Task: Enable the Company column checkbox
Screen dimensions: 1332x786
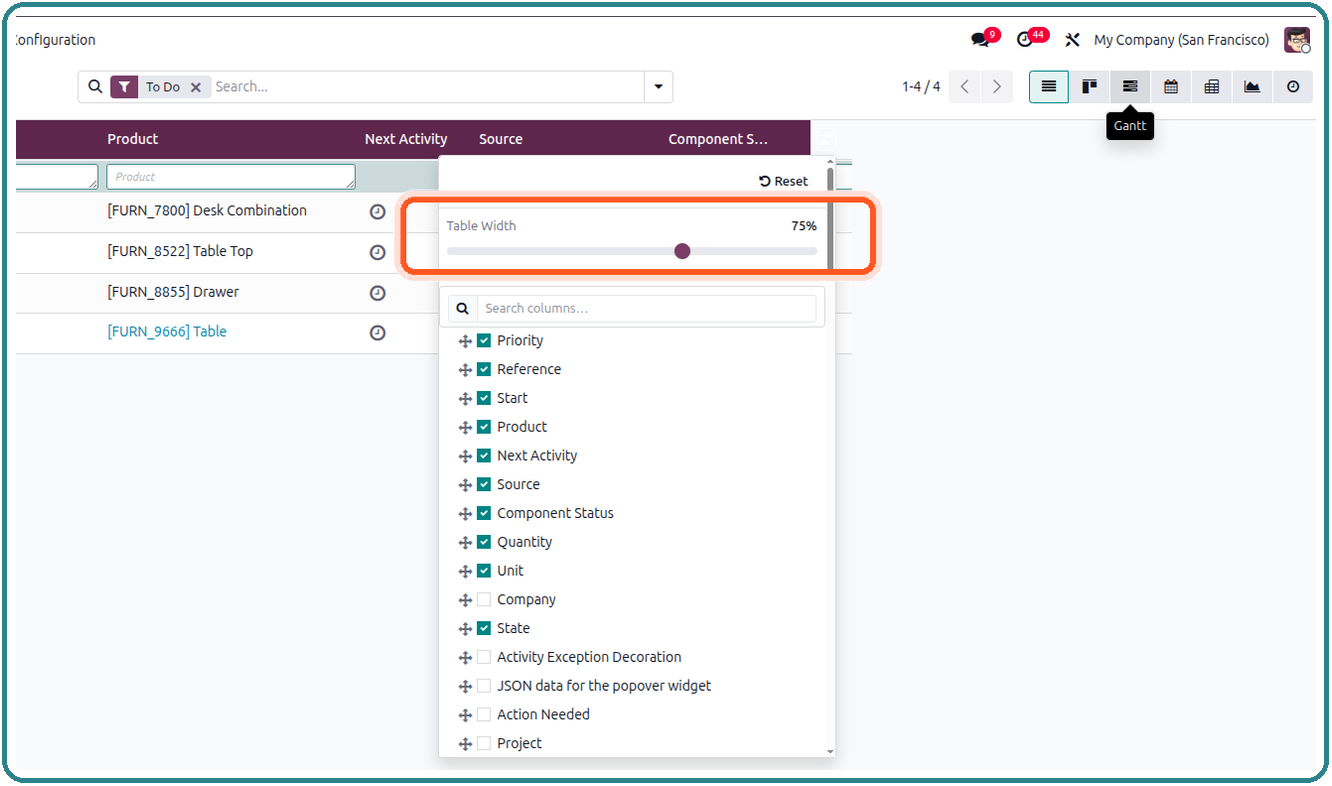Action: (x=484, y=600)
